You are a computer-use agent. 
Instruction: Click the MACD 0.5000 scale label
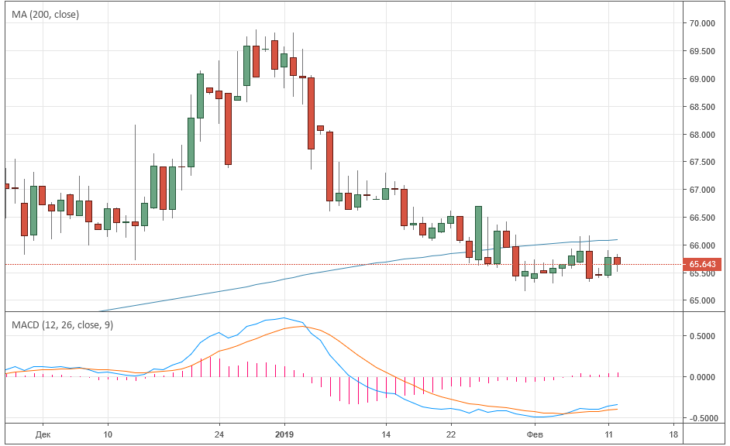click(702, 336)
